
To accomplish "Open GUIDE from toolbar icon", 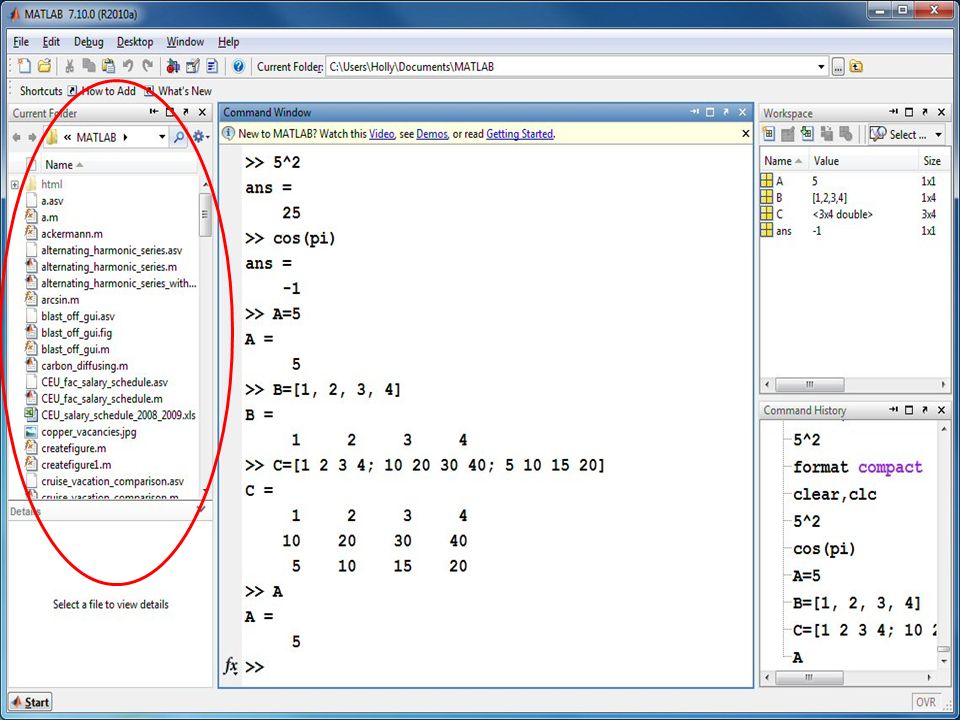I will [x=193, y=66].
